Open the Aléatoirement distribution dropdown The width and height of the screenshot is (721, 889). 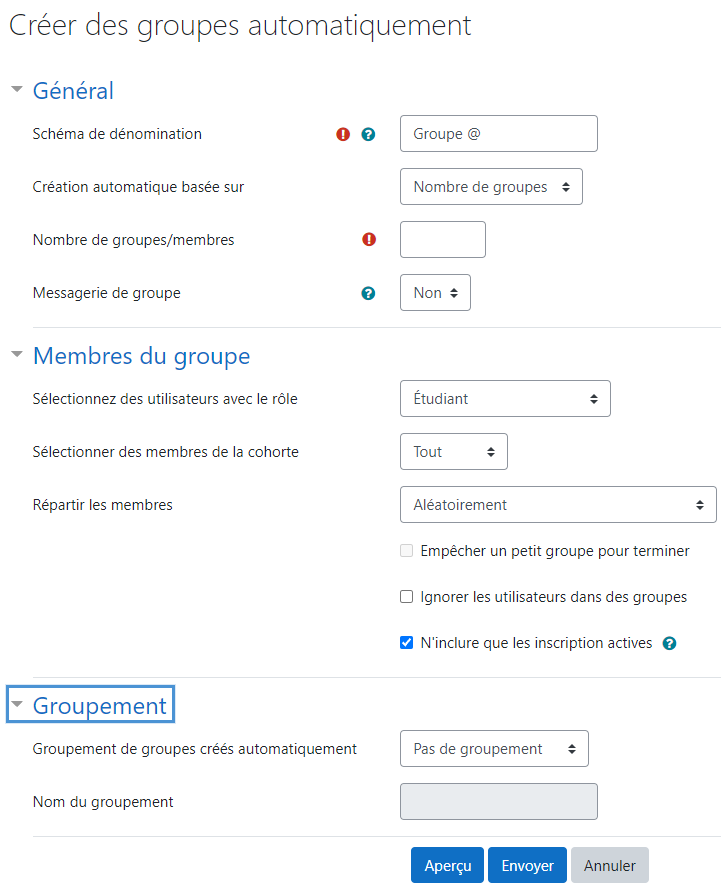558,505
